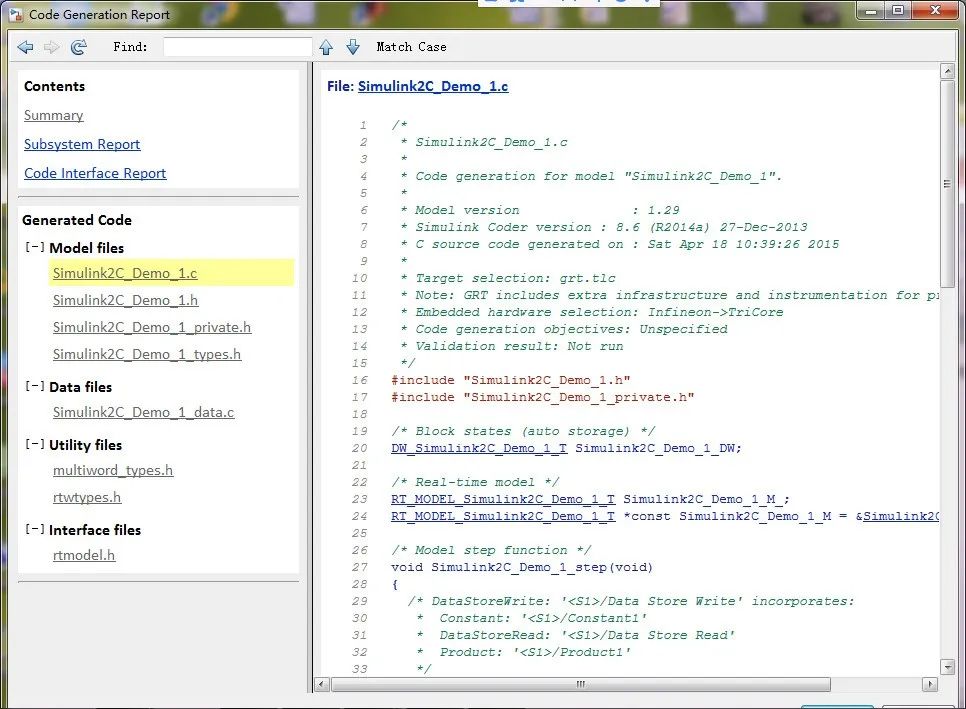Click the Simulink Coder version comment line
This screenshot has height=709, width=966.
[x=604, y=227]
